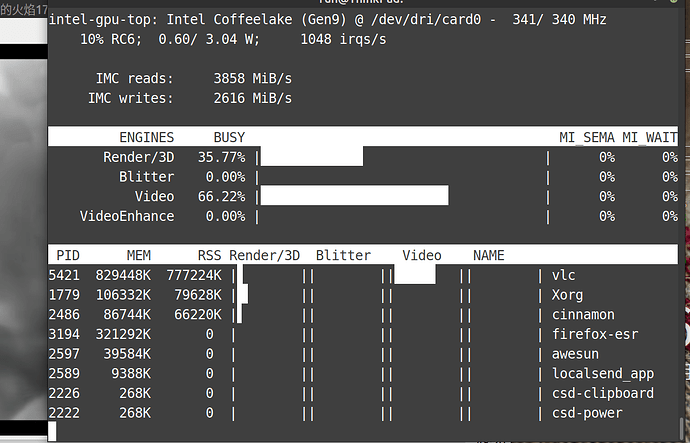Click the 'PID' column header
This screenshot has width=690, height=443.
[68, 255]
